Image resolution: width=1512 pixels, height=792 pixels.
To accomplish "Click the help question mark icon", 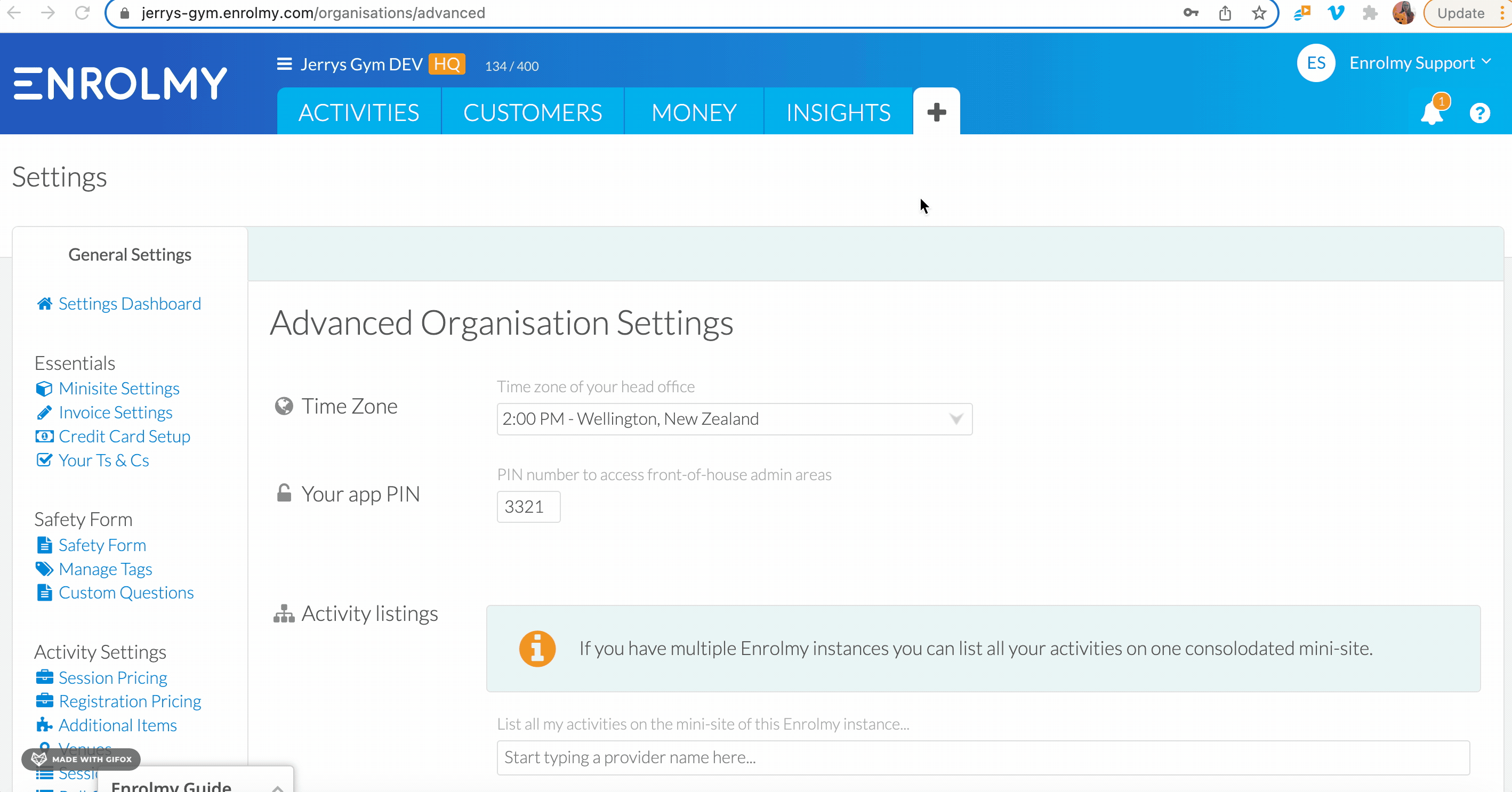I will 1479,112.
